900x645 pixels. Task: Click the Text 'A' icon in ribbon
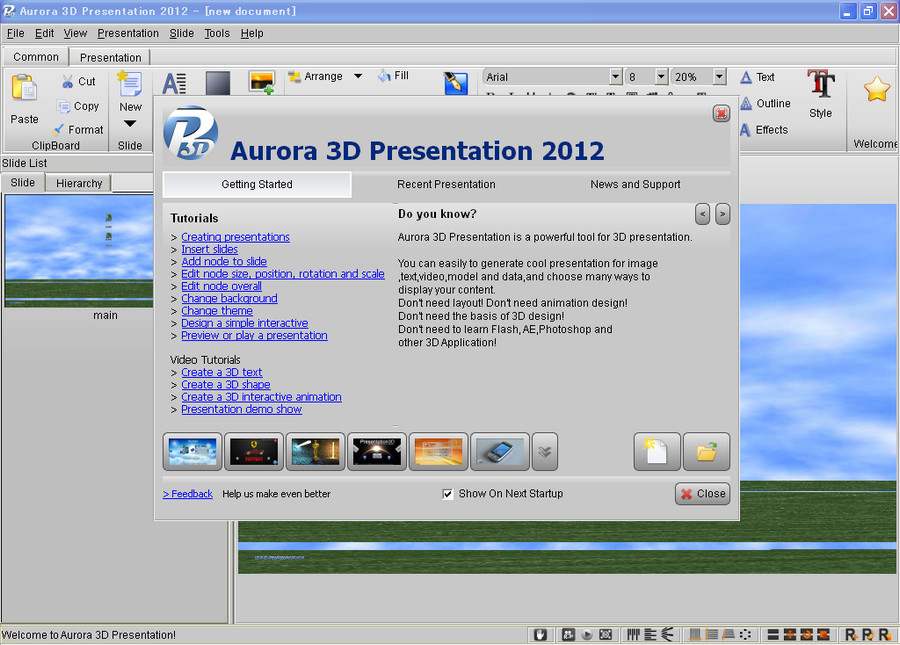[x=746, y=77]
